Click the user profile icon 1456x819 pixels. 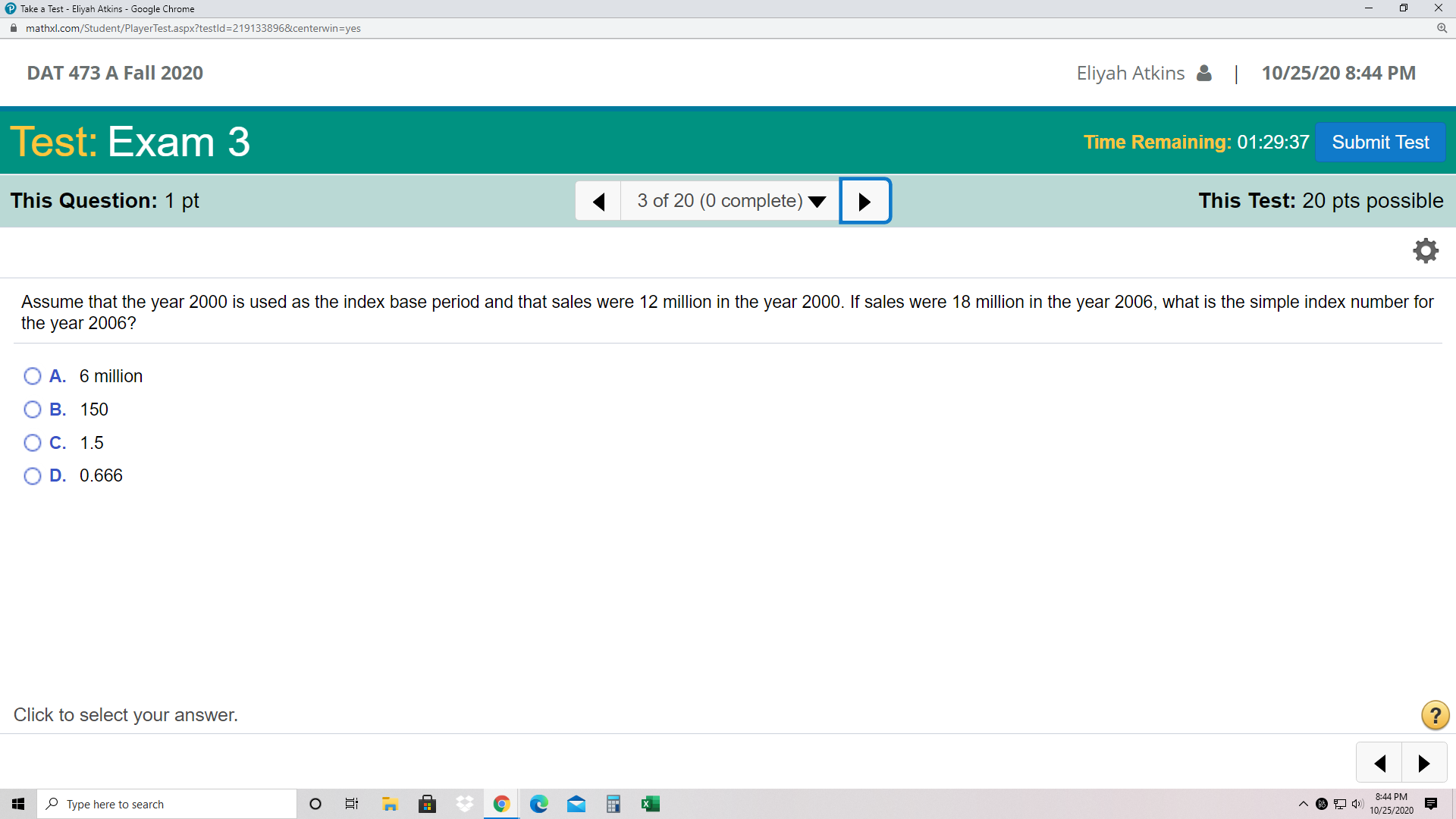[x=1204, y=73]
